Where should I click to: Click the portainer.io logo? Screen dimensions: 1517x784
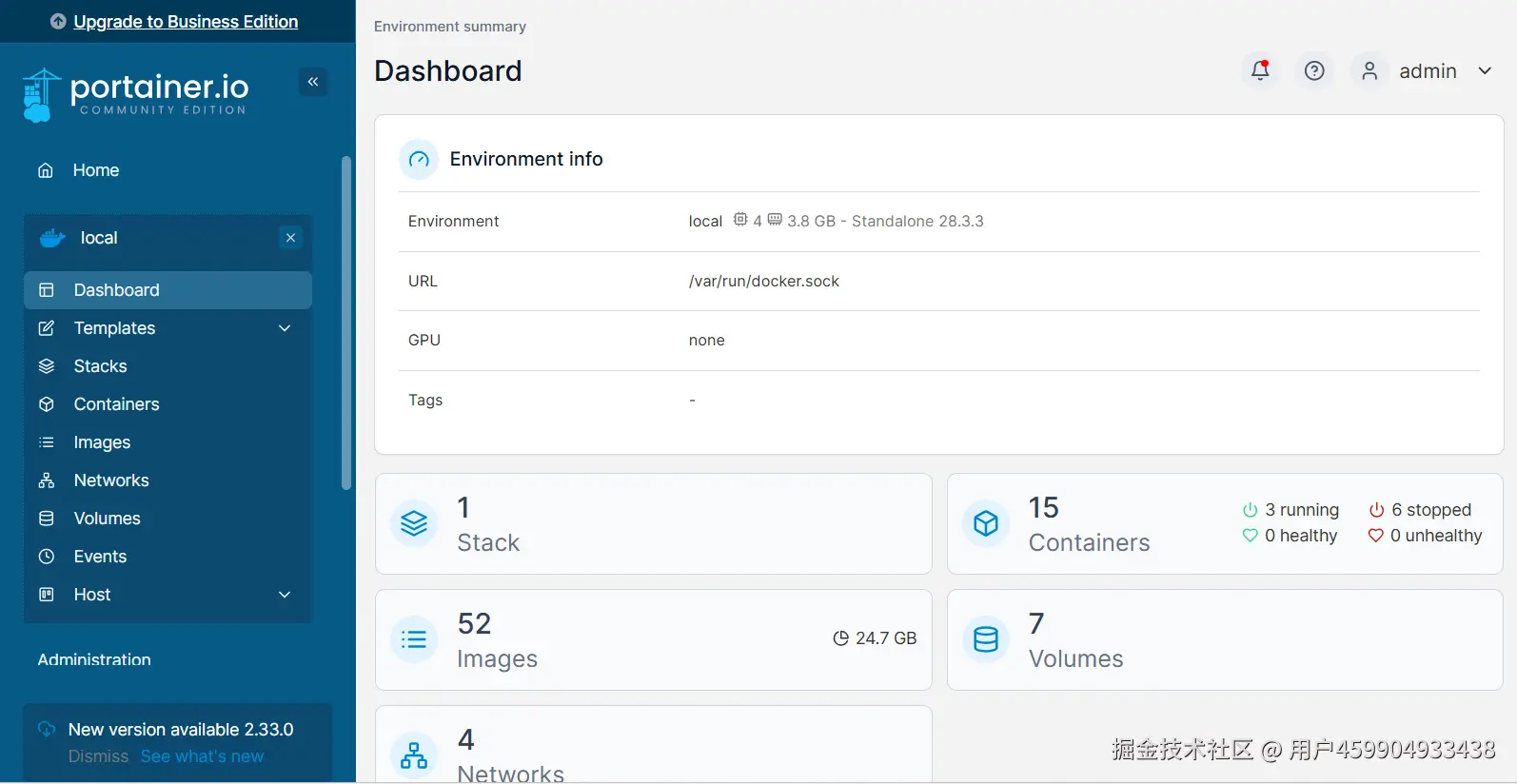135,93
